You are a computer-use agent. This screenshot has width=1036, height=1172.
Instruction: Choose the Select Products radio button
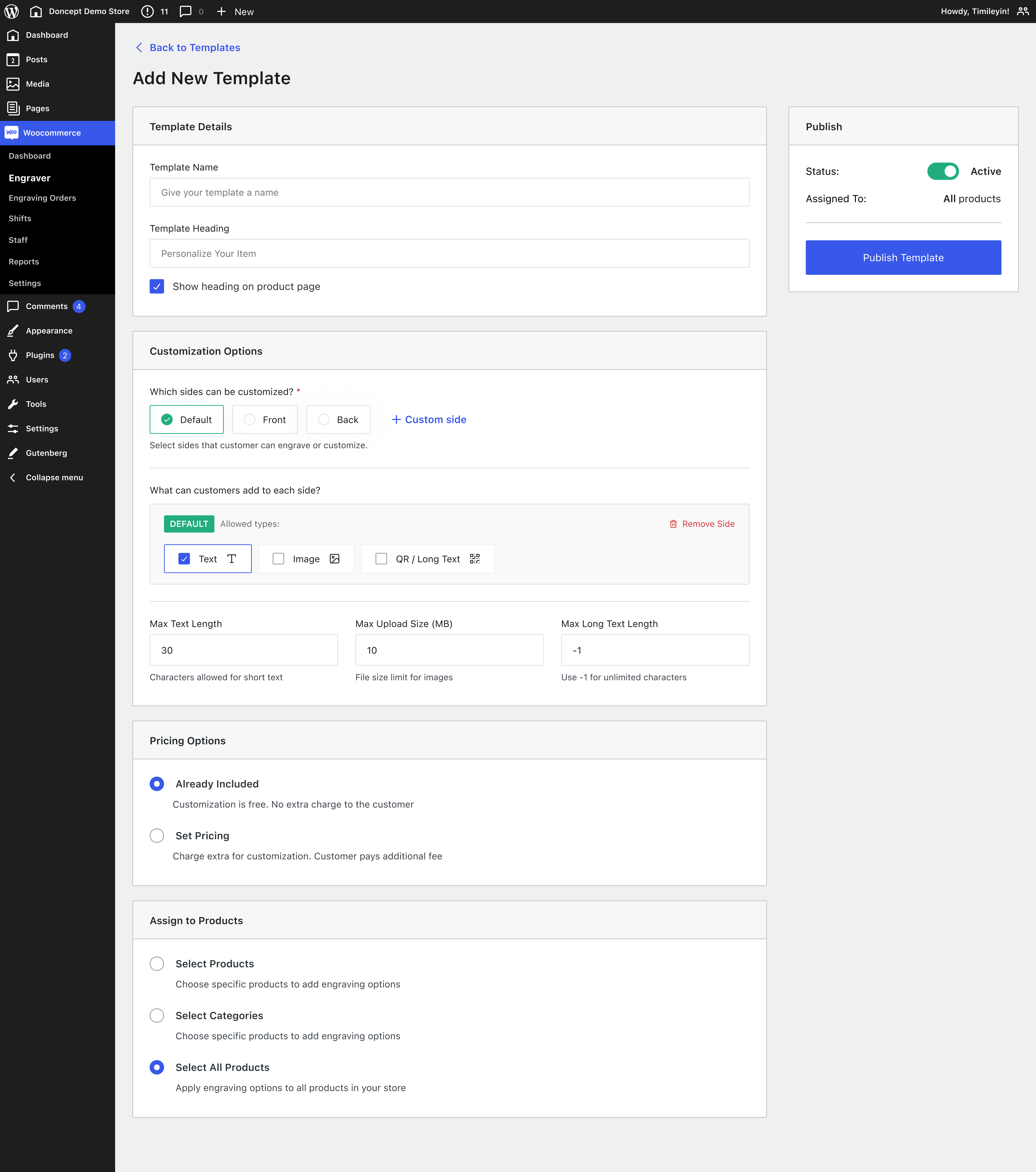157,964
